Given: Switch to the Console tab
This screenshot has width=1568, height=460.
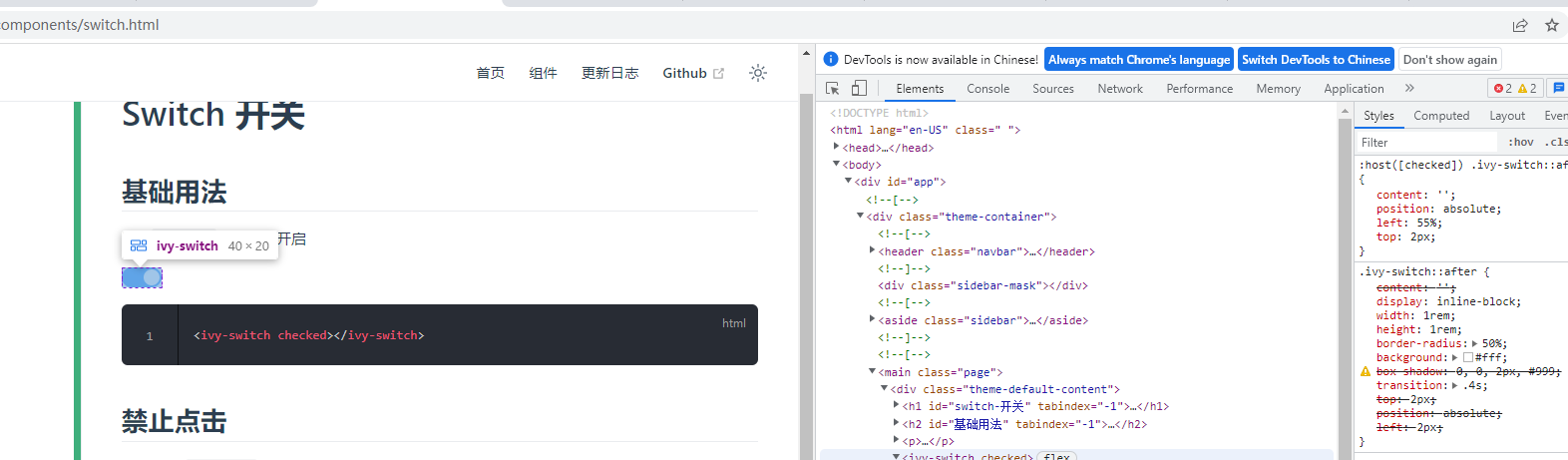Looking at the screenshot, I should [x=987, y=89].
